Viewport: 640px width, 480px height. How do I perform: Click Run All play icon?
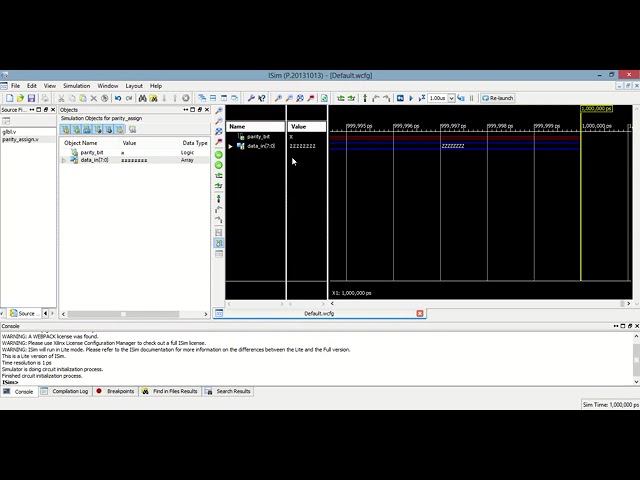[x=411, y=98]
